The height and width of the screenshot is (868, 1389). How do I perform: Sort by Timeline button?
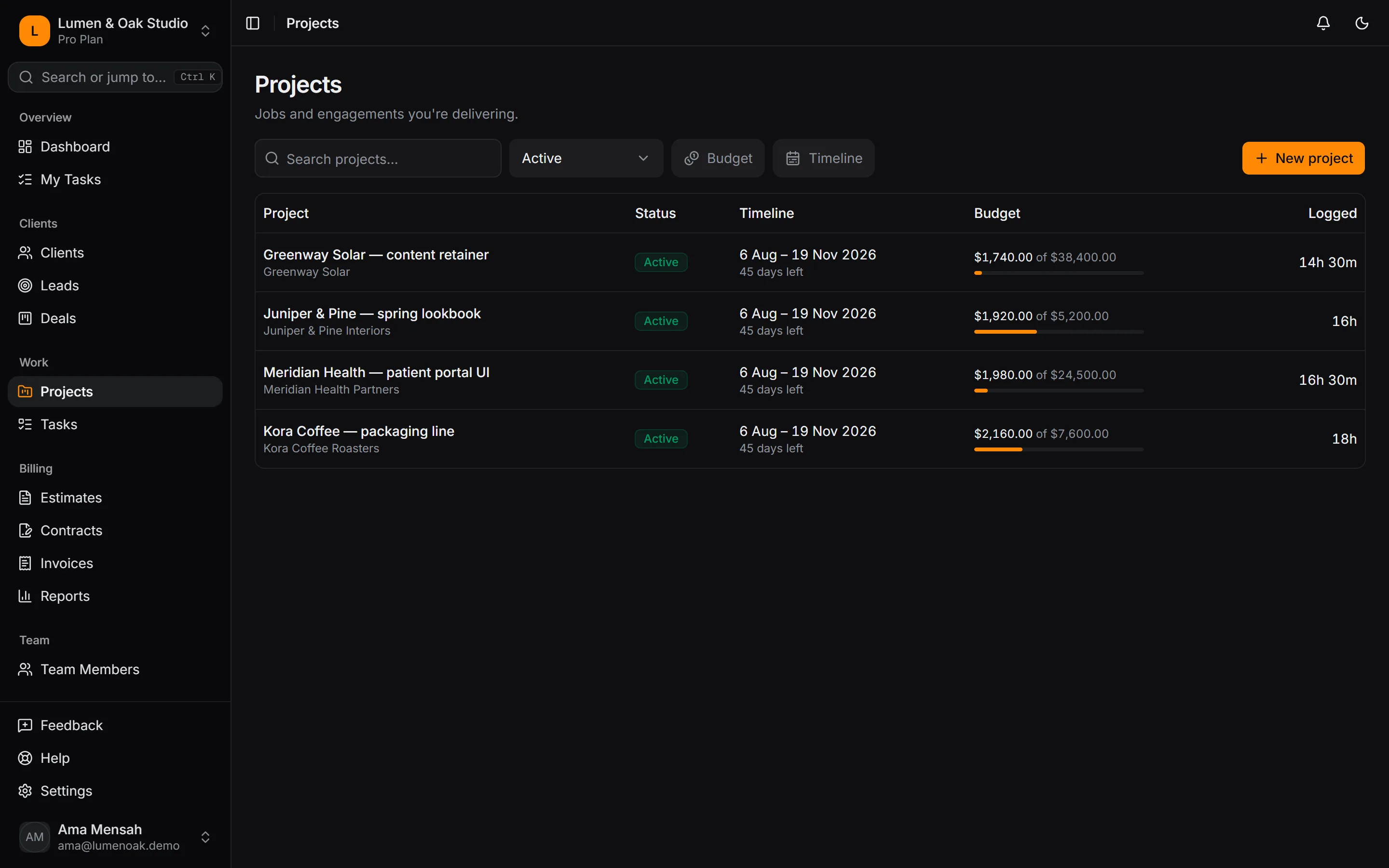[823, 159]
